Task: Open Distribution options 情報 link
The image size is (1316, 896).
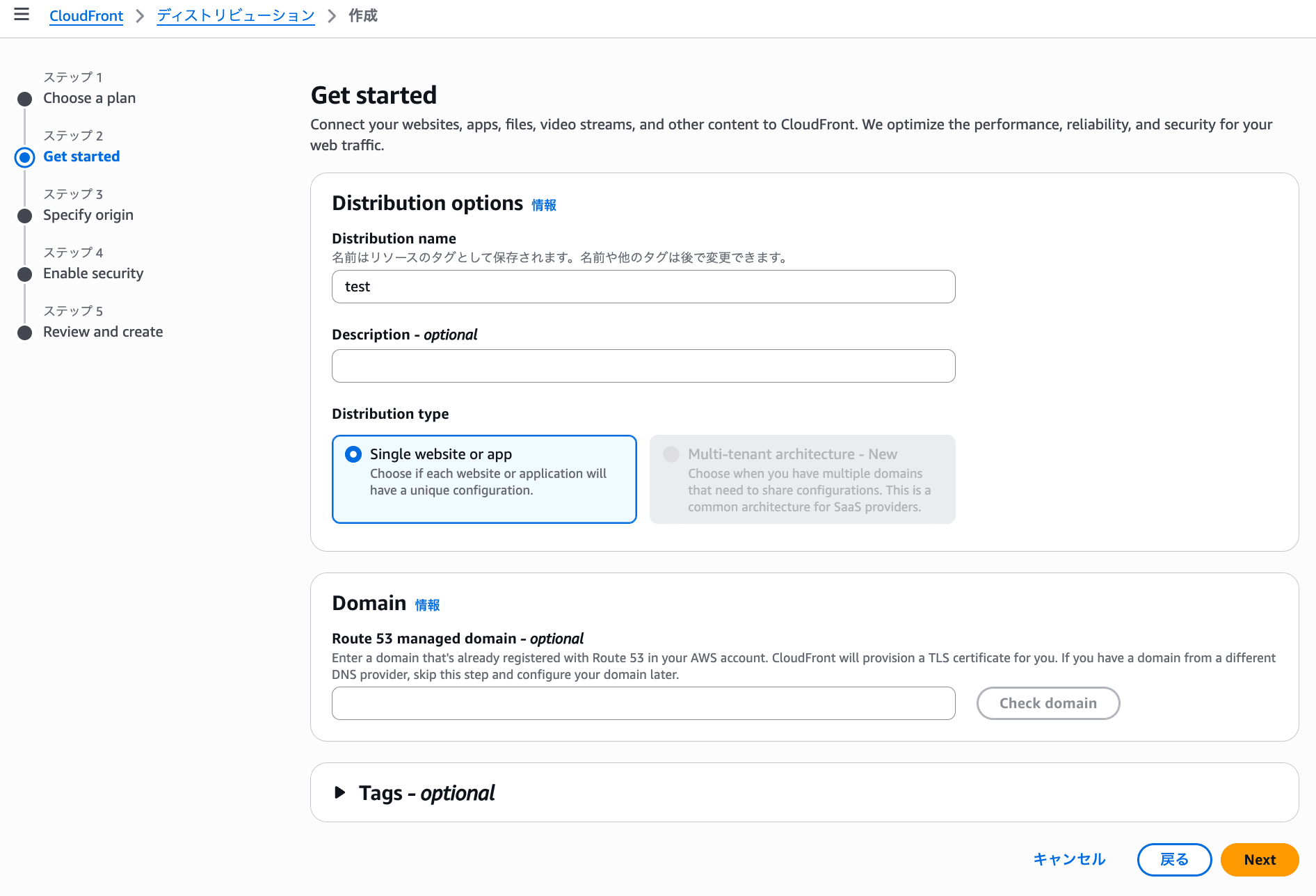Action: (543, 205)
